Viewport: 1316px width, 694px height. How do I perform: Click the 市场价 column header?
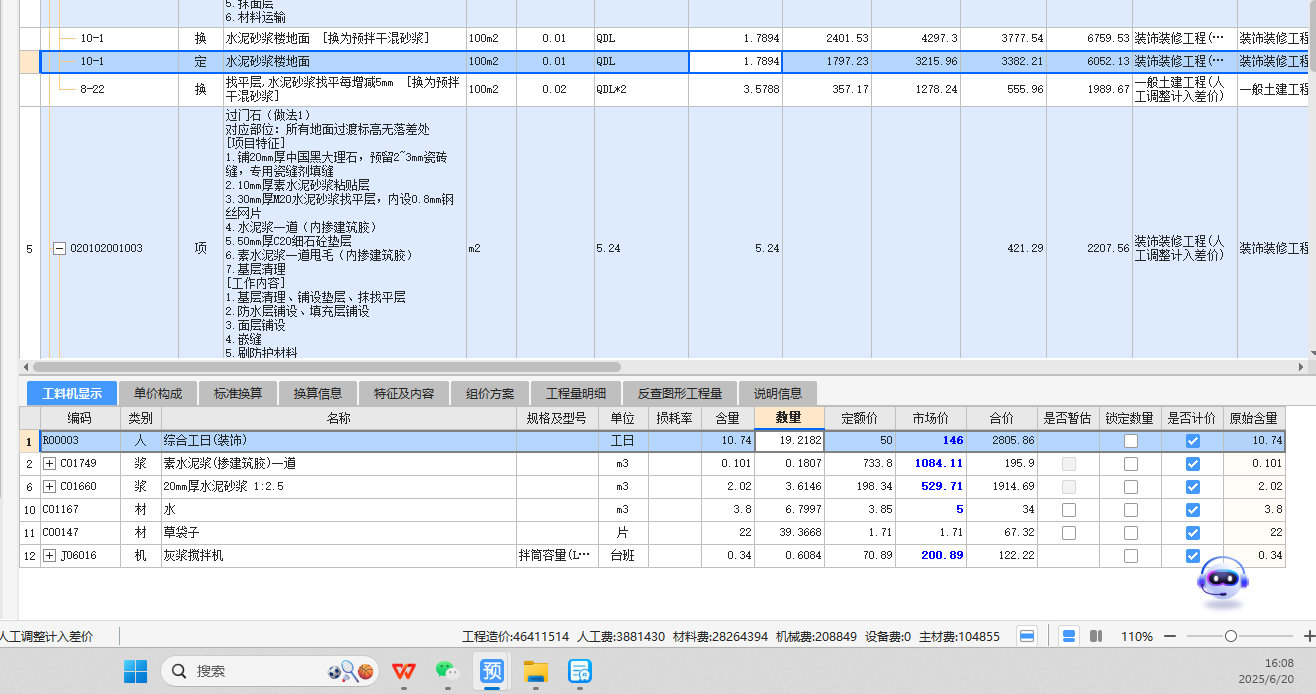pos(930,418)
